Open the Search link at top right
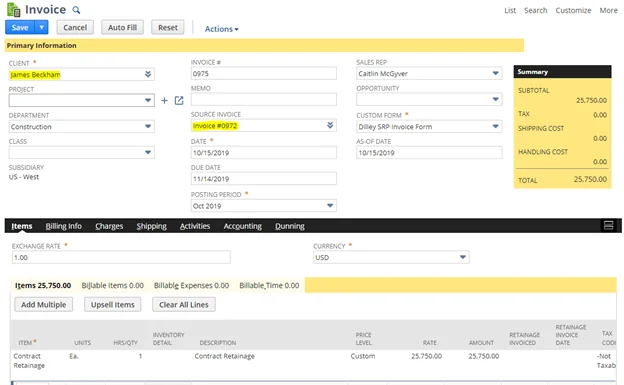The width and height of the screenshot is (624, 385). pyautogui.click(x=535, y=10)
